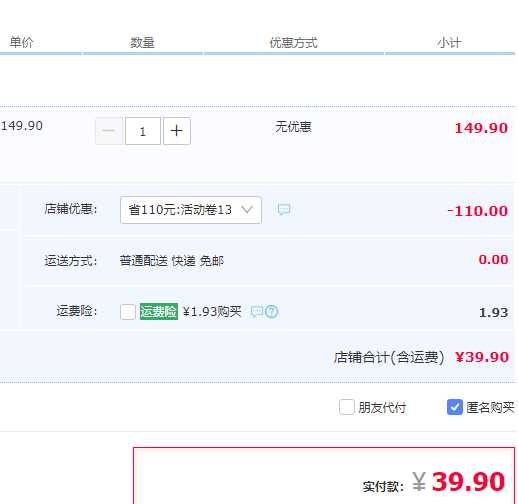518x504 pixels.
Task: Click the dropdown chevron beside 活动卷13
Action: click(247, 210)
